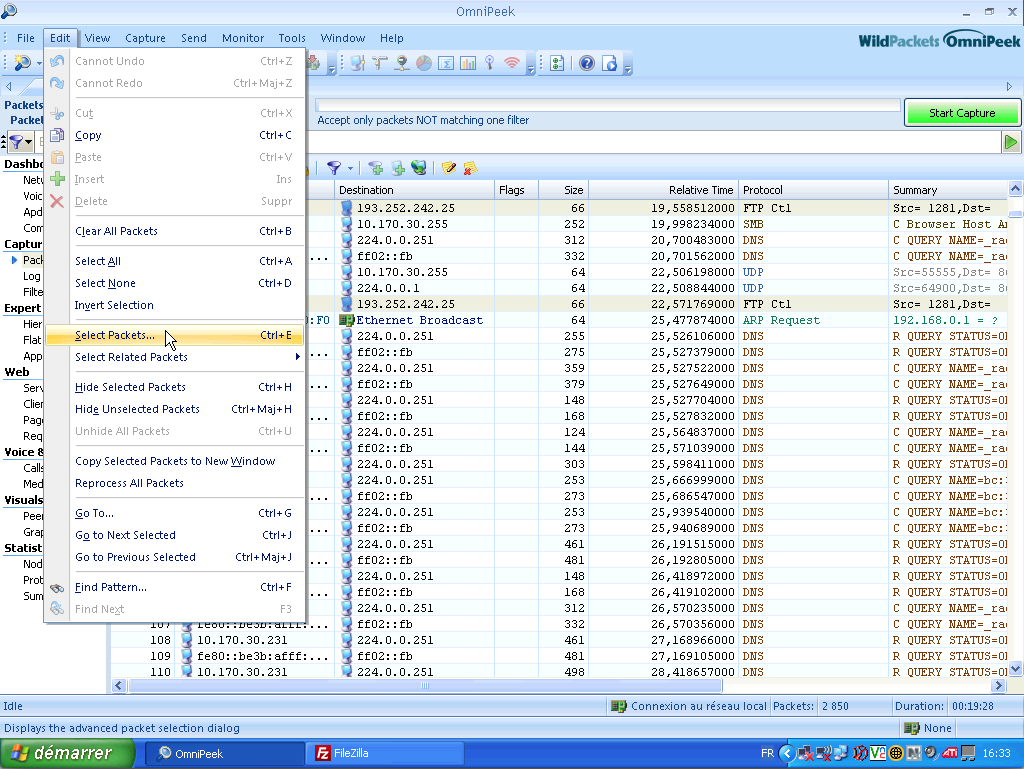The image size is (1024, 769).
Task: Open dropdown arrow beside left panel funnel
Action: click(29, 142)
